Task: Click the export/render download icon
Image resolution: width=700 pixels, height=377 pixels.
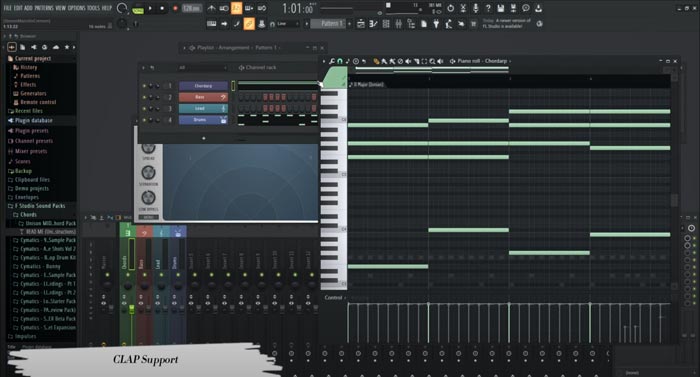Action: [538, 8]
